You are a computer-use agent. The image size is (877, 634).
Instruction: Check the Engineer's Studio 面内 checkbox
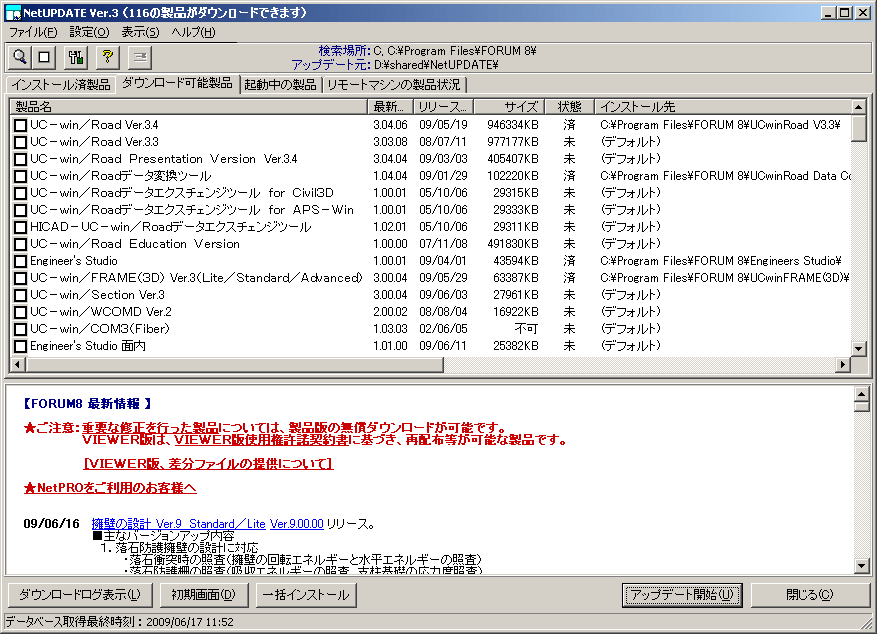tap(21, 346)
